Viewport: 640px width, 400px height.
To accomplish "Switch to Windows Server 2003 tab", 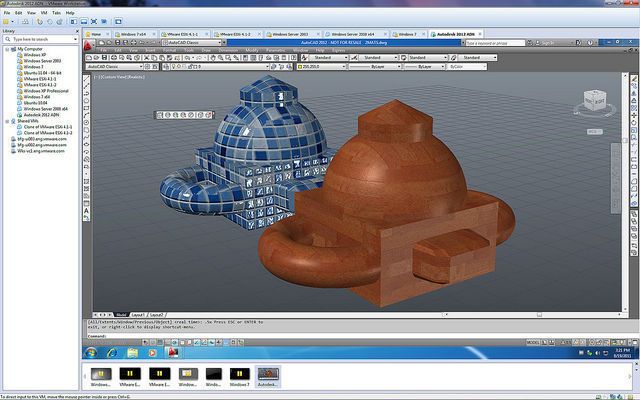I will 291,34.
